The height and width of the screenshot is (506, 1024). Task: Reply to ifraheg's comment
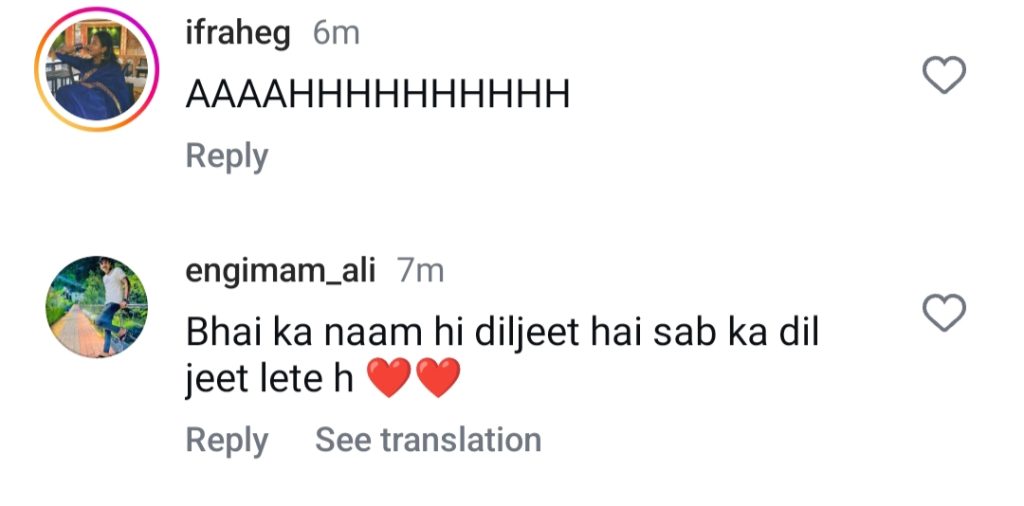coord(227,156)
